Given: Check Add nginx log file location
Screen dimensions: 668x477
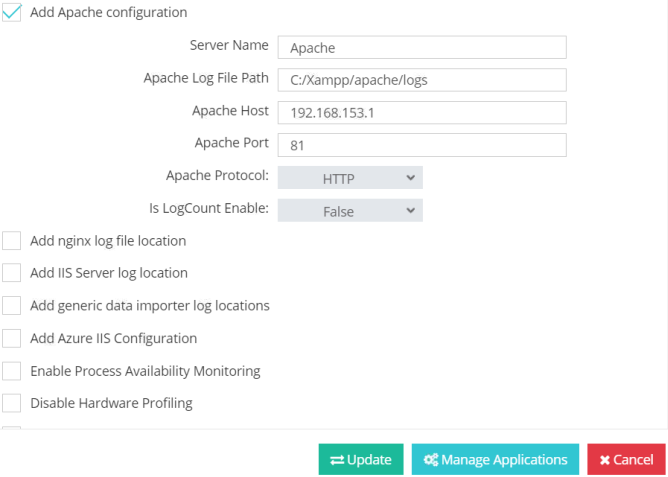Looking at the screenshot, I should 12,241.
